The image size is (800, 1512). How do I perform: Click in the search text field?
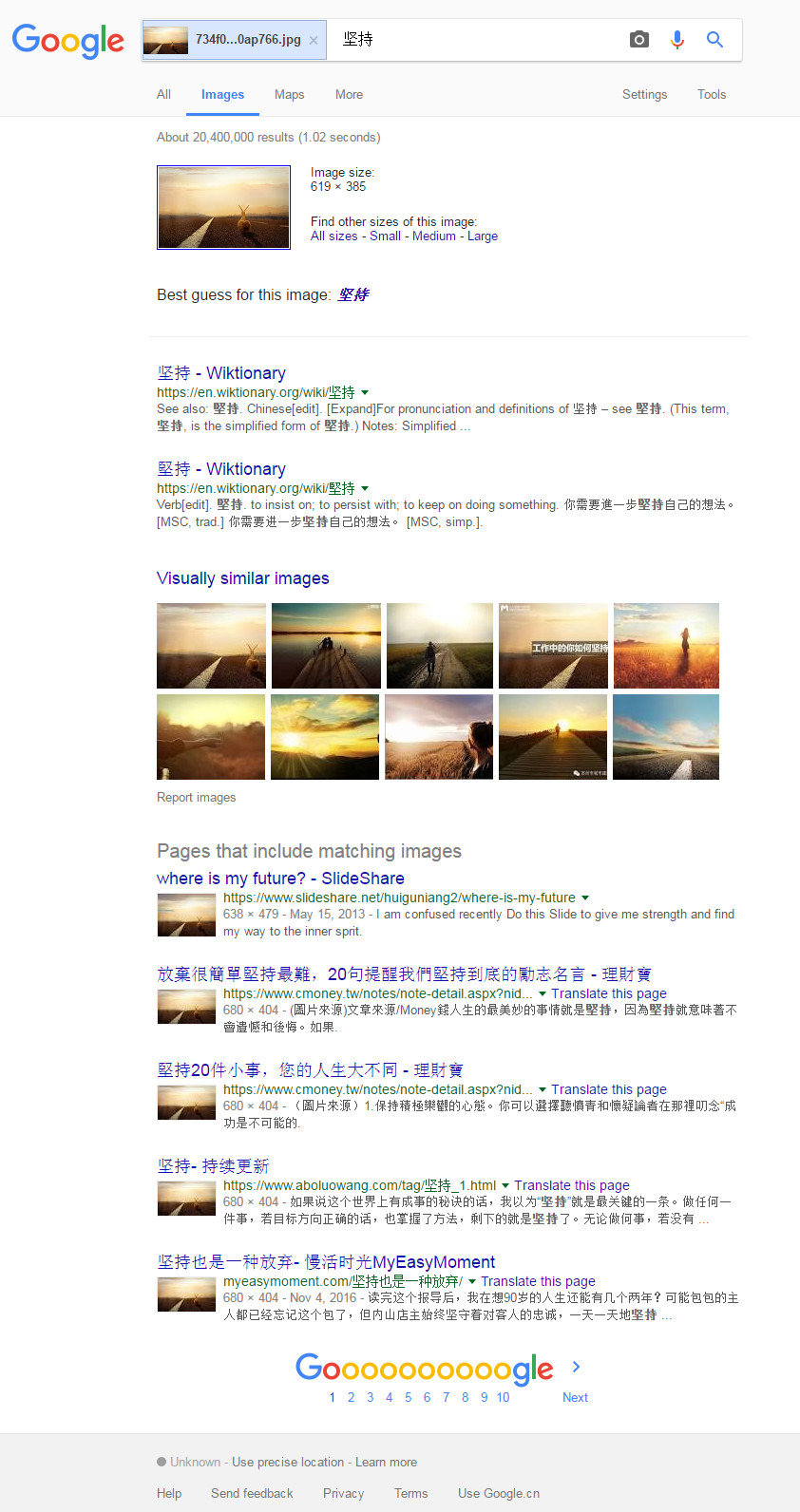click(475, 40)
